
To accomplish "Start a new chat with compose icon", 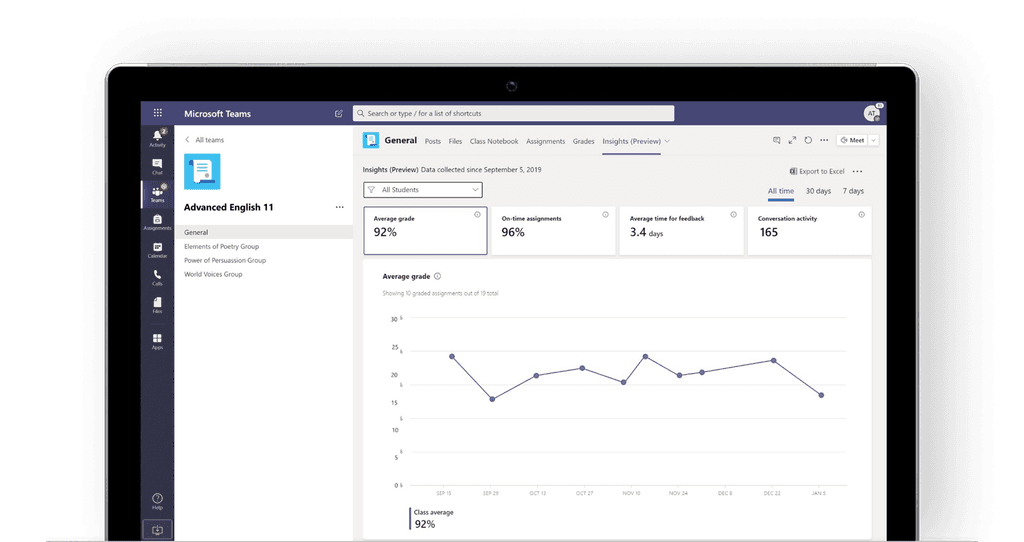I will [x=338, y=114].
